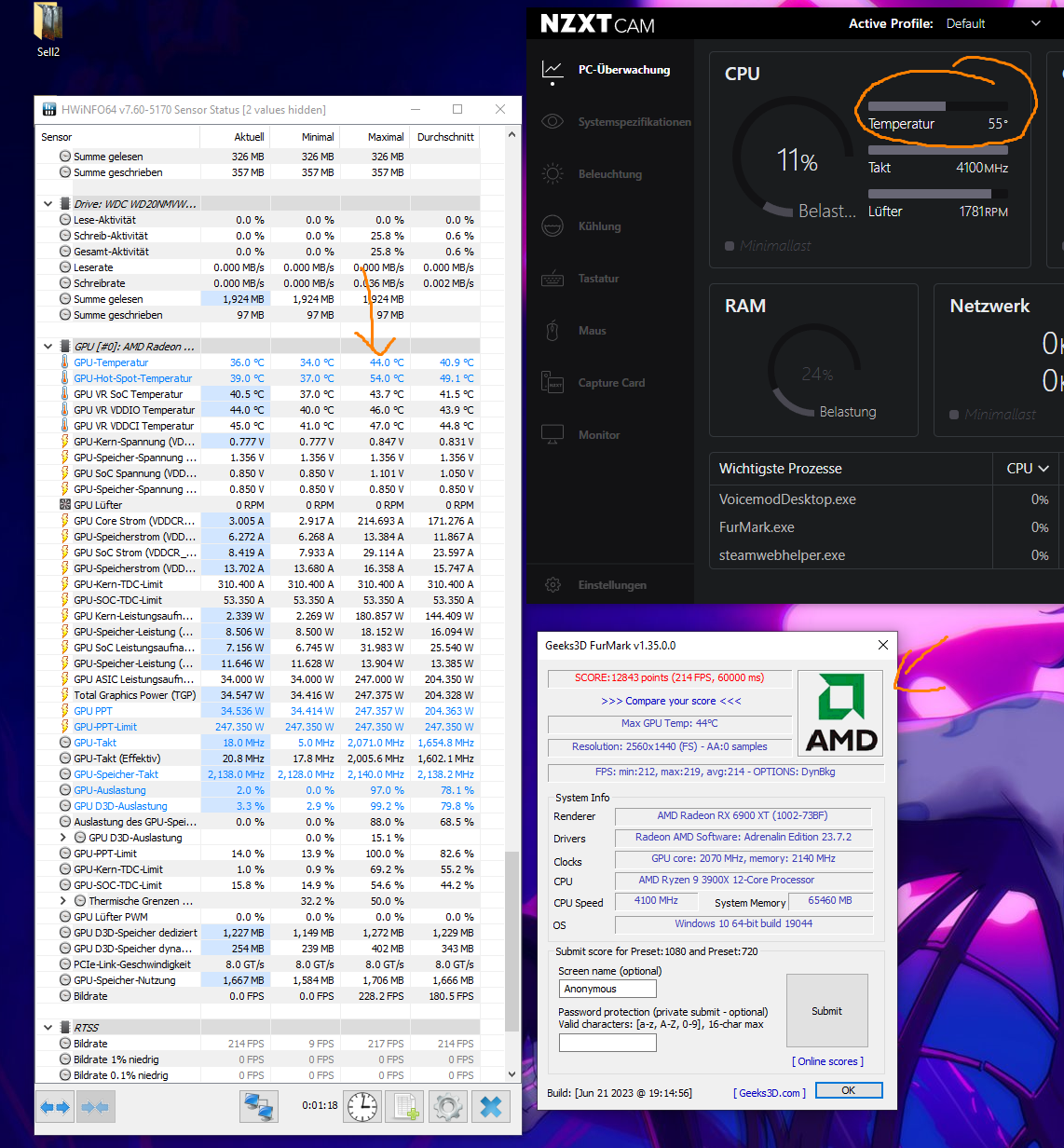The height and width of the screenshot is (1148, 1064).
Task: Open Einstellungen in NZXT CAM
Action: 612,585
